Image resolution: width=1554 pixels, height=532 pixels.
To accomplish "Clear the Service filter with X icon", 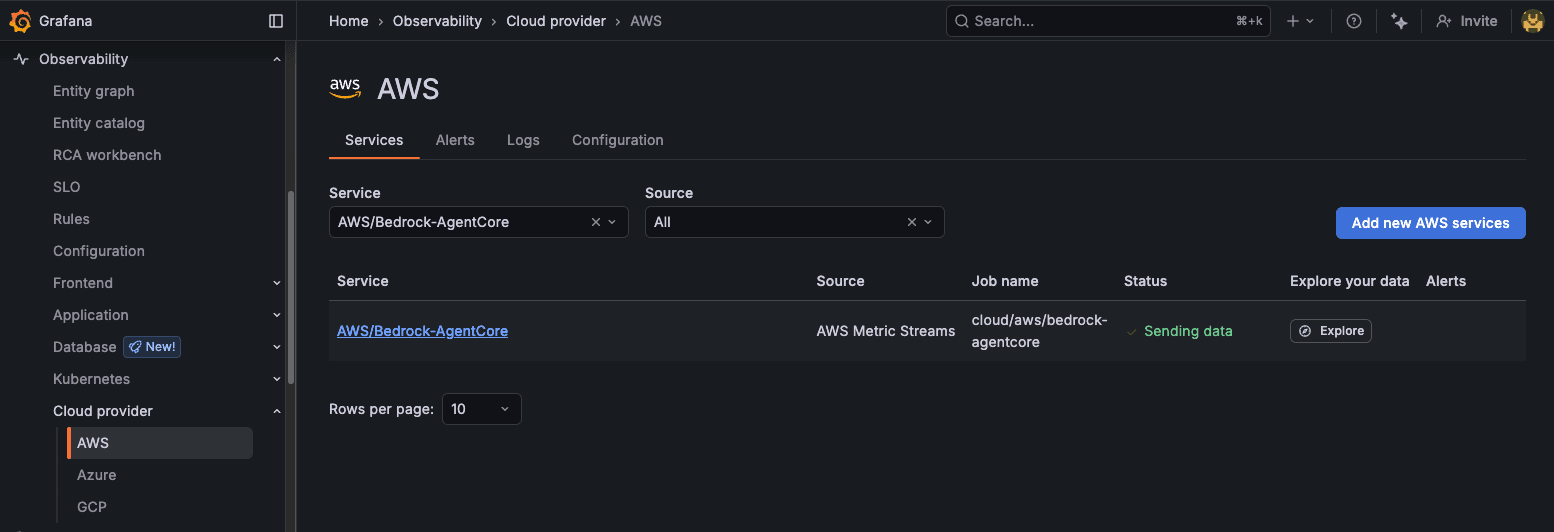I will pyautogui.click(x=596, y=222).
